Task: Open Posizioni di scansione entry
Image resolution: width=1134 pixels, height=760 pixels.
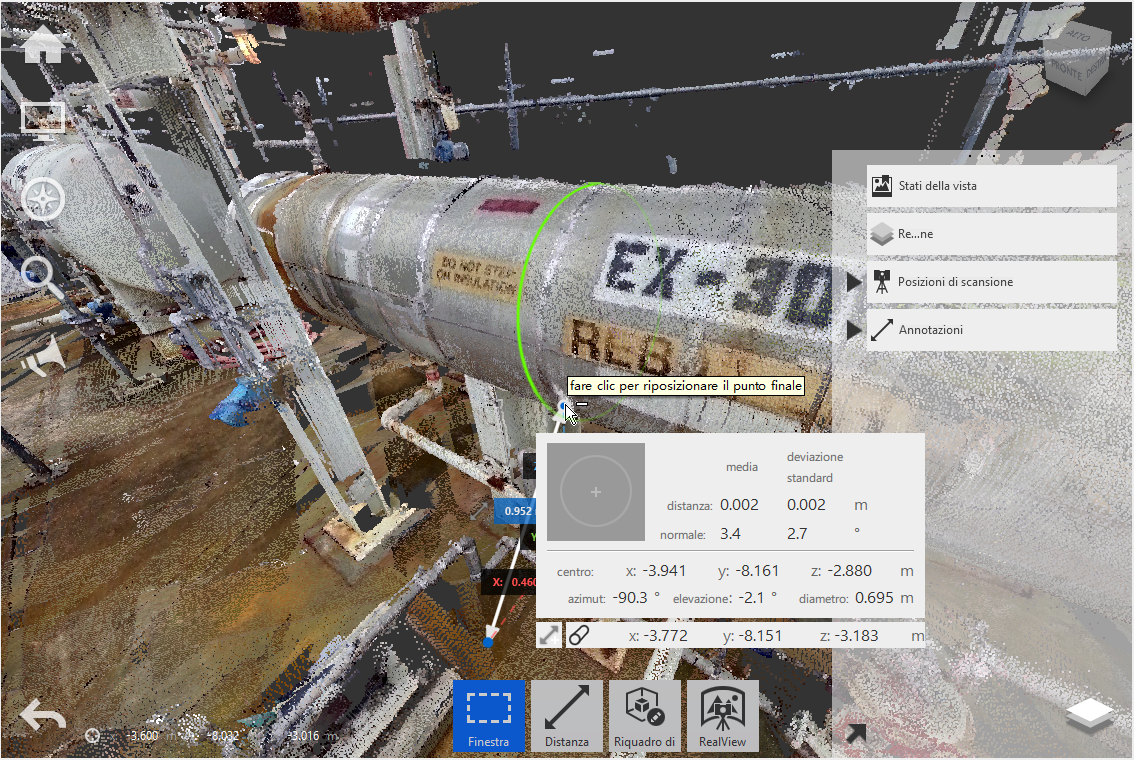Action: tap(992, 281)
